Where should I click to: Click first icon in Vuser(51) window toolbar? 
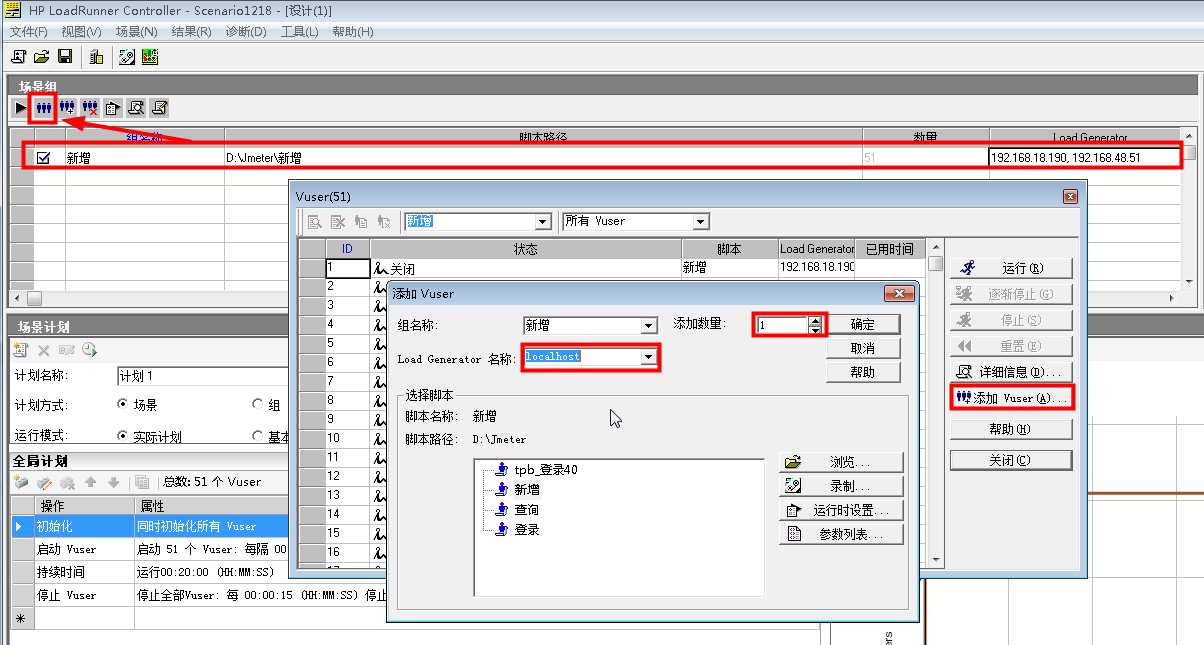[314, 221]
